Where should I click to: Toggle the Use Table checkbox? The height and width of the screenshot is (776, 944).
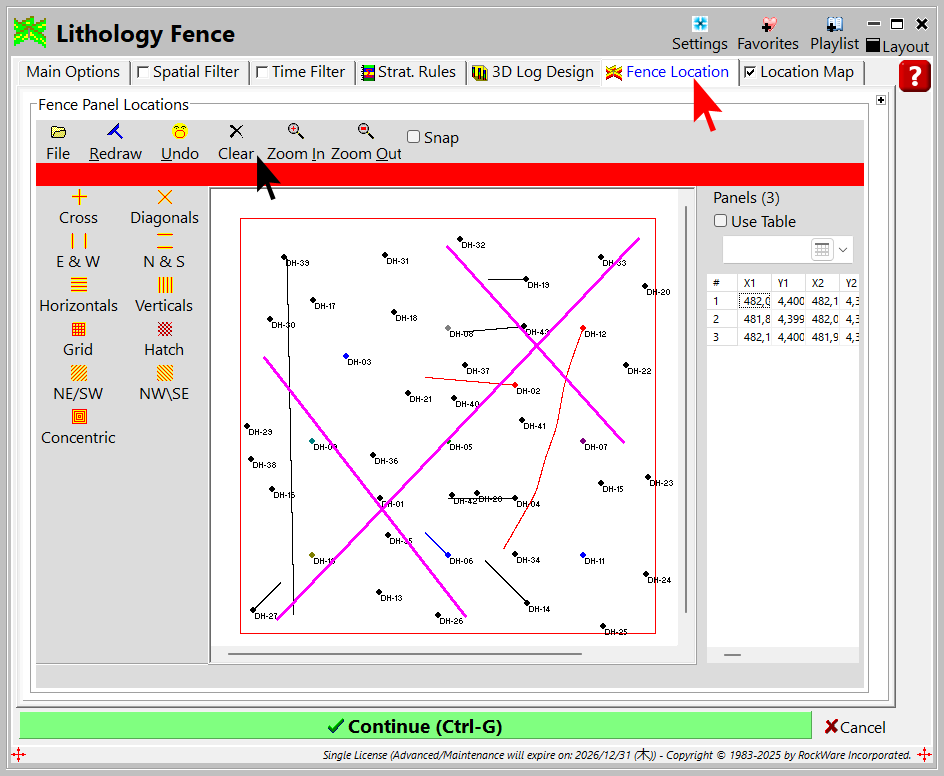(721, 221)
